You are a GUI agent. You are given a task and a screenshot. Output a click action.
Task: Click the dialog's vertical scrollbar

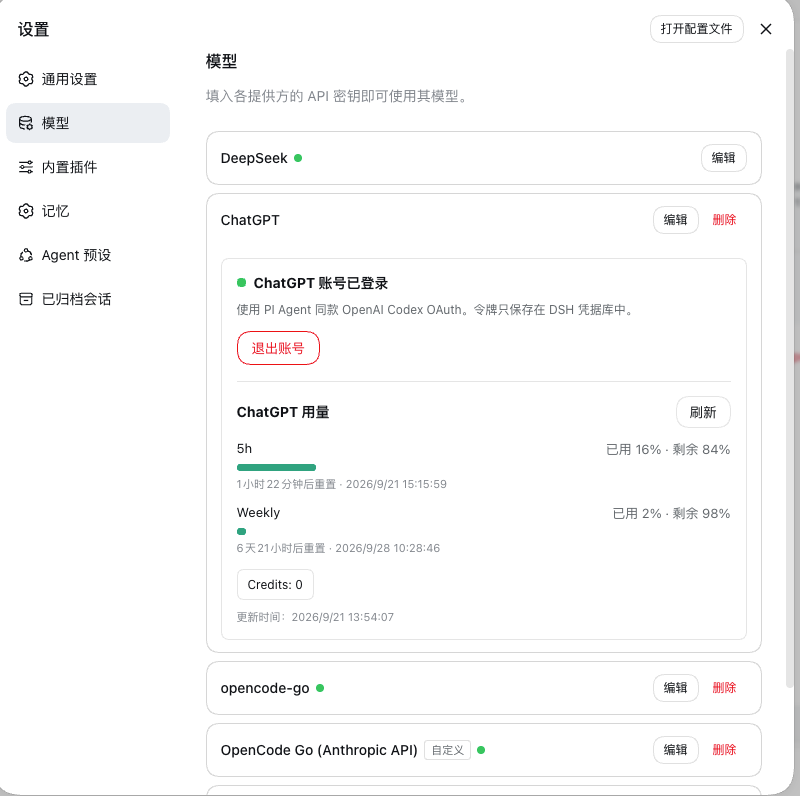point(790,367)
